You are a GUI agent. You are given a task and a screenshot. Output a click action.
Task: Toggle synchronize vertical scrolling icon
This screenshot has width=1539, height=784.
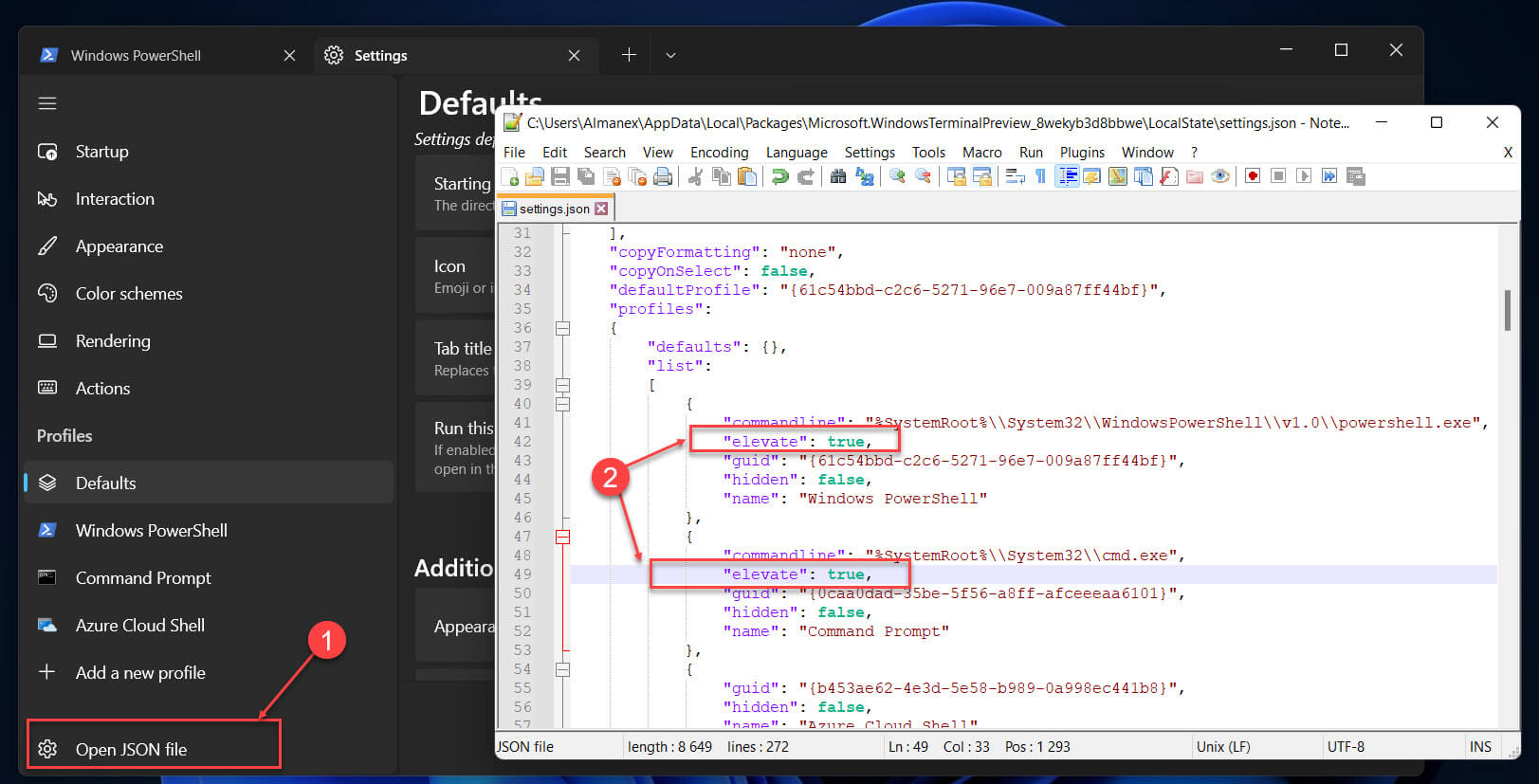(957, 176)
